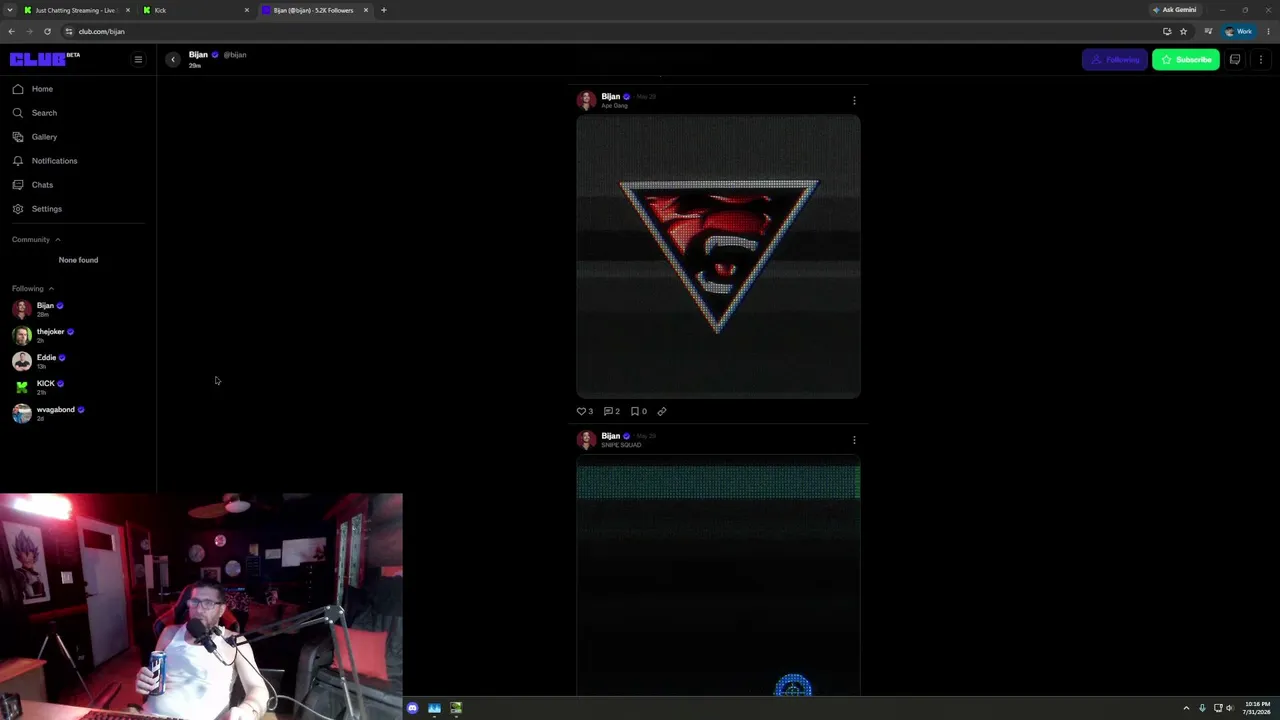This screenshot has width=1280, height=720.
Task: Close the Kick tab
Action: point(247,10)
